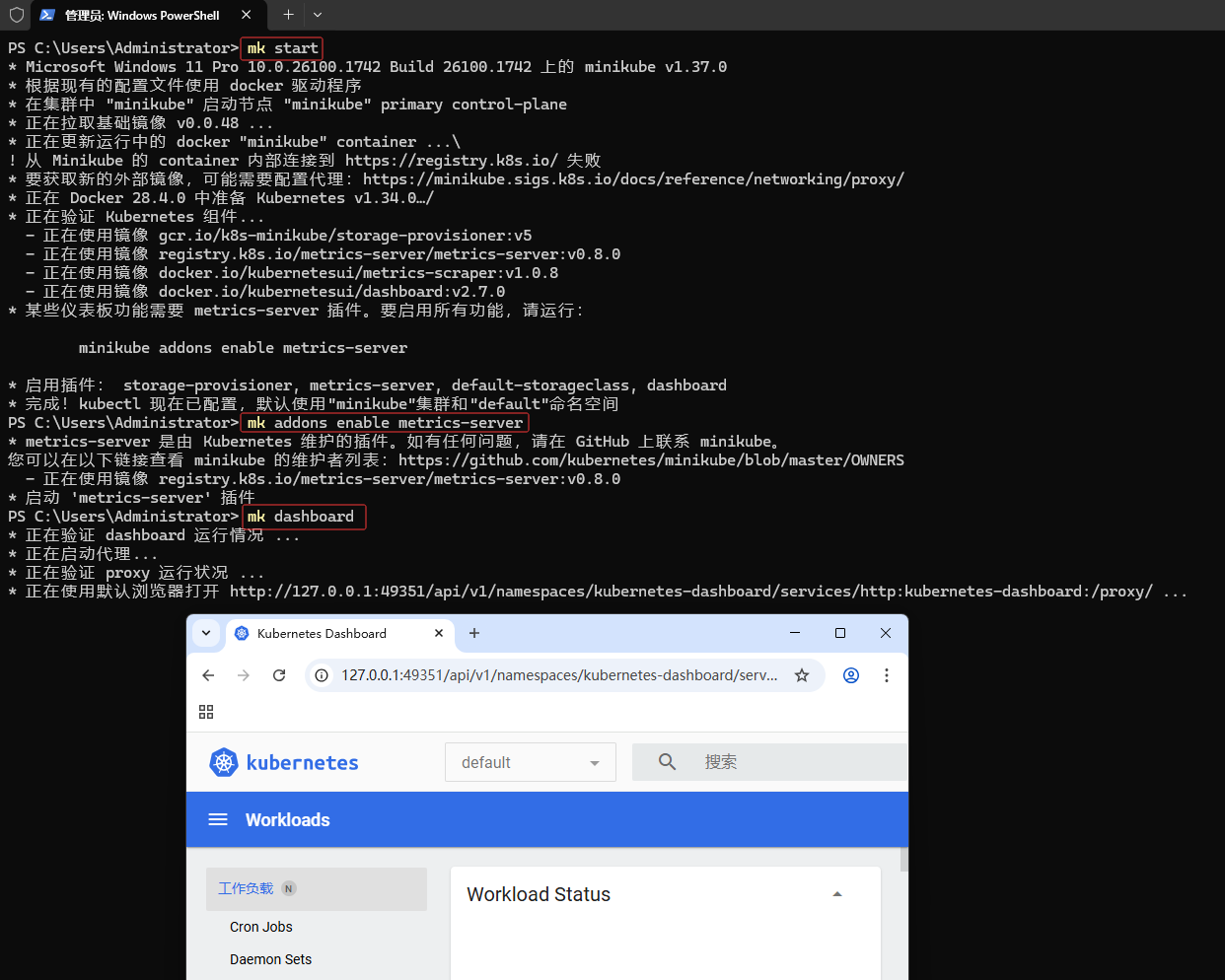This screenshot has height=980, width=1225.
Task: Click the 'mk dashboard' command text
Action: (x=300, y=517)
